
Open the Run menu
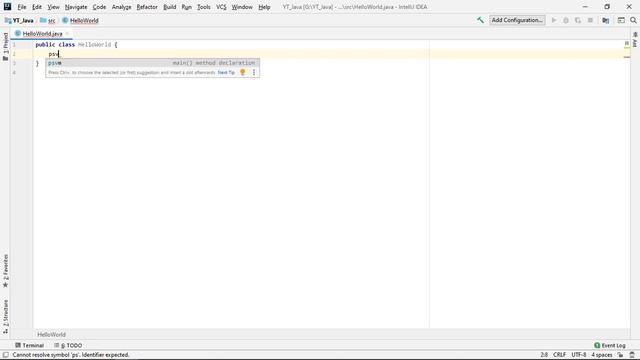[187, 7]
